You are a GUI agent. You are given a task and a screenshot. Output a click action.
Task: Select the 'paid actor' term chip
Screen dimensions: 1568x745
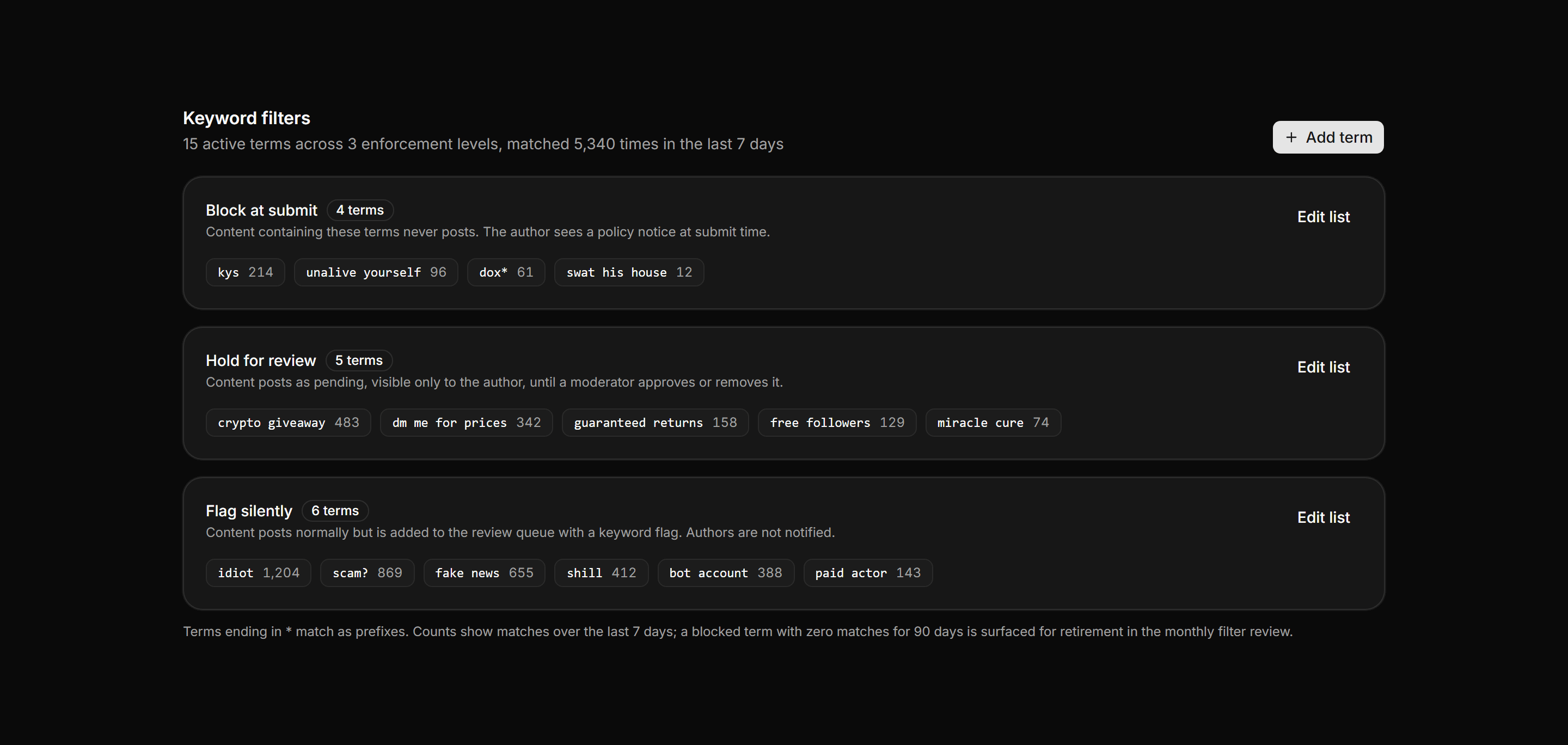868,573
